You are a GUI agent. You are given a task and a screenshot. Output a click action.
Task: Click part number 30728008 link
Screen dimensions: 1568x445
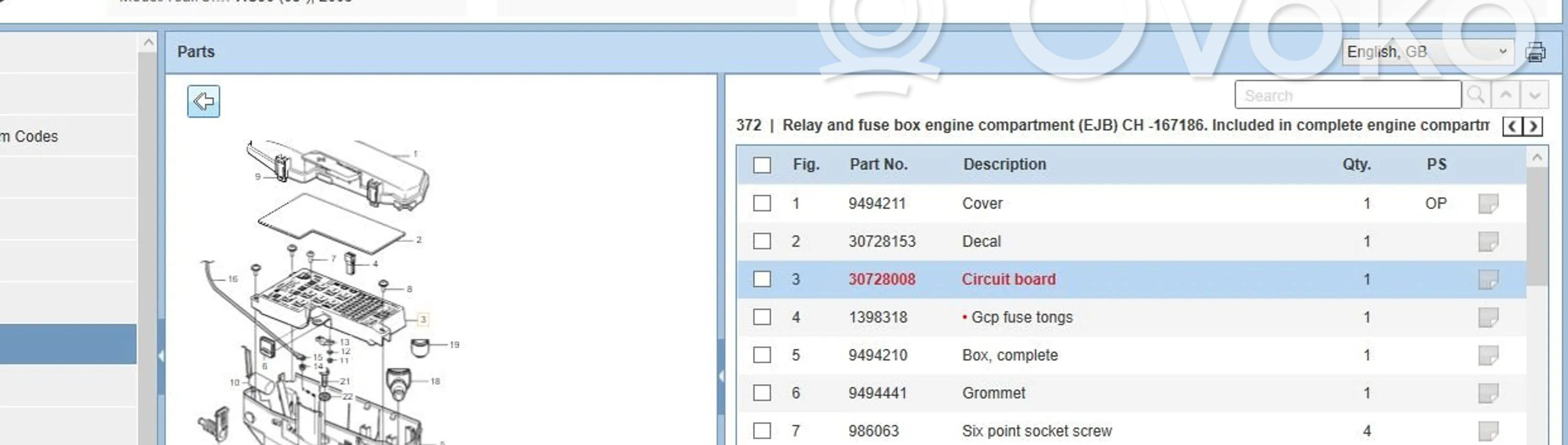click(881, 279)
